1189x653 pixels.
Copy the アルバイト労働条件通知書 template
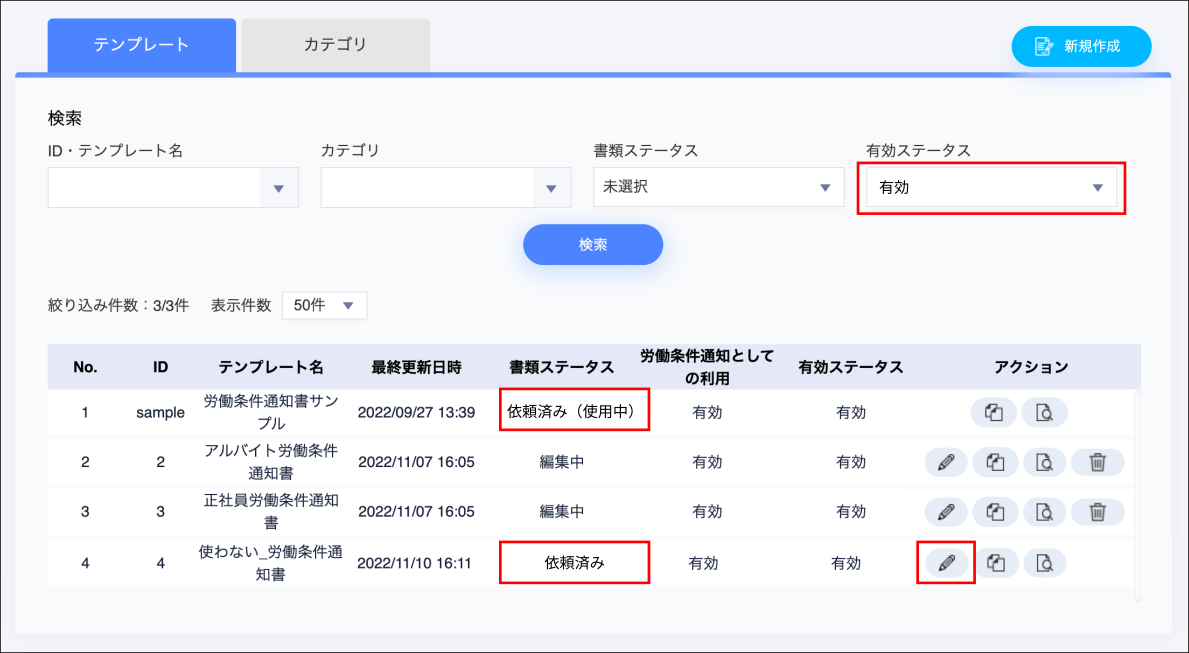click(x=994, y=462)
